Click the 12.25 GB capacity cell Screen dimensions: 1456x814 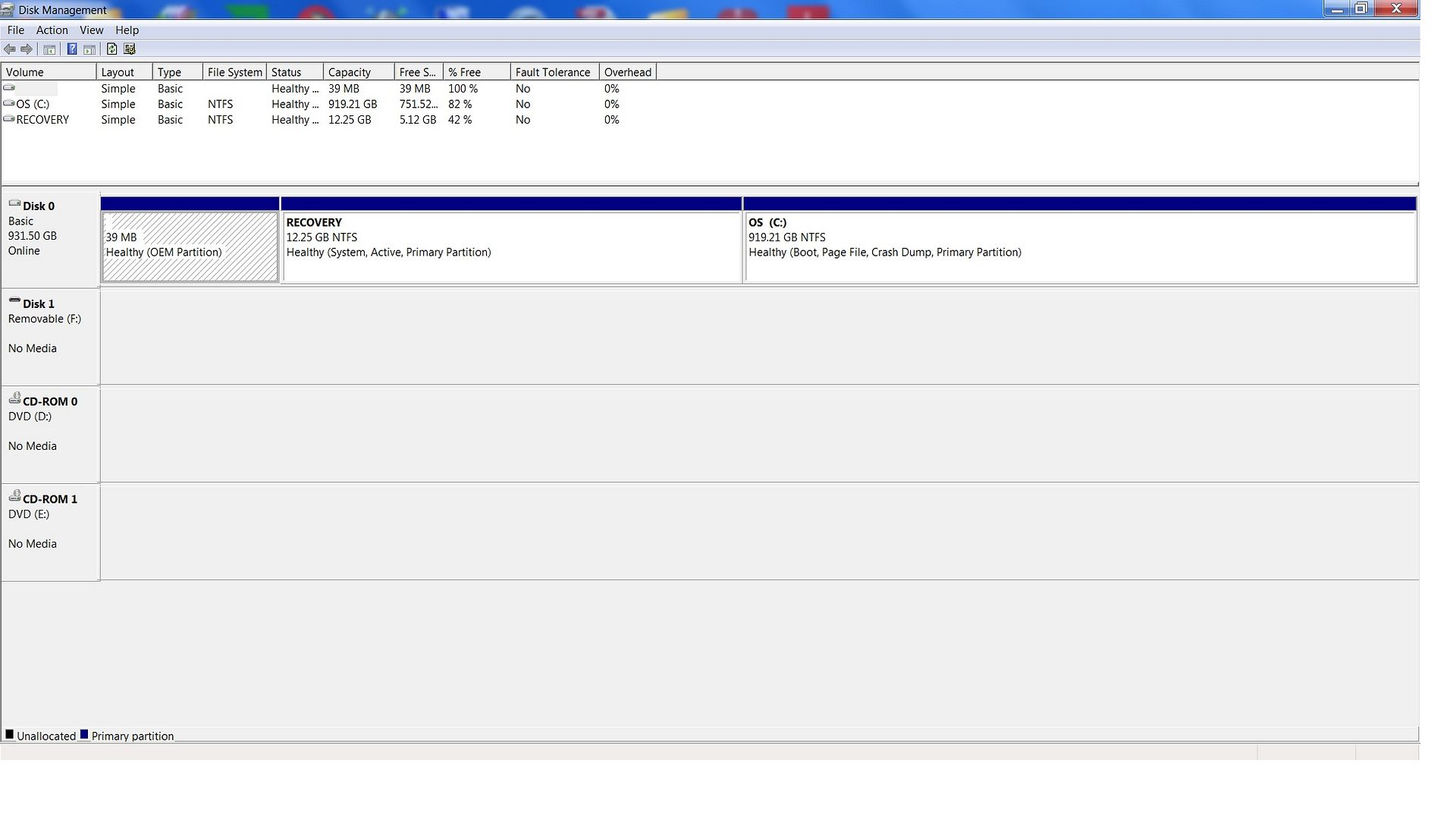coord(350,120)
